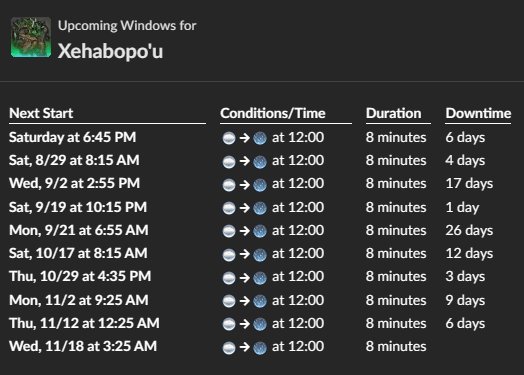Select 'Thu, 11/12 at 12:25 AM' start time
524x375 pixels.
[x=84, y=323]
